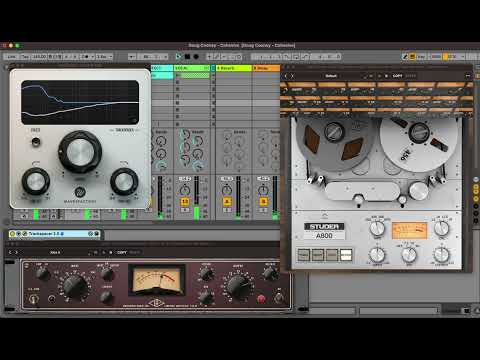Click the second Studer path select button
The height and width of the screenshot is (360, 480).
[x=318, y=255]
